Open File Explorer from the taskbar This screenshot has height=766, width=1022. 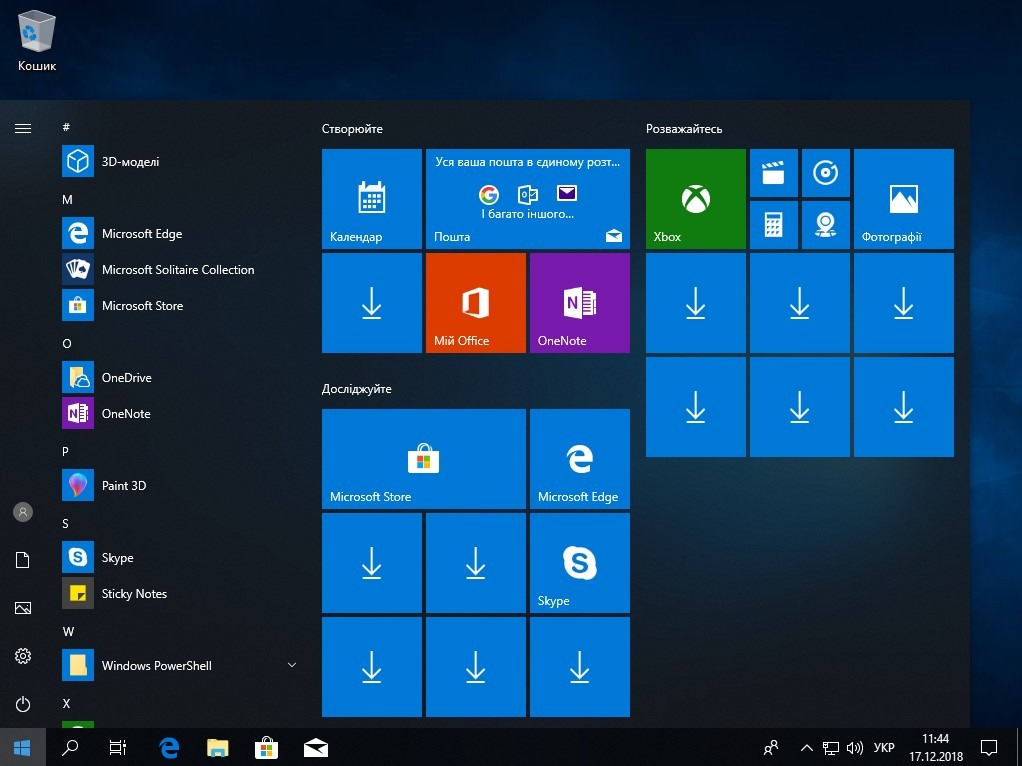[x=218, y=748]
